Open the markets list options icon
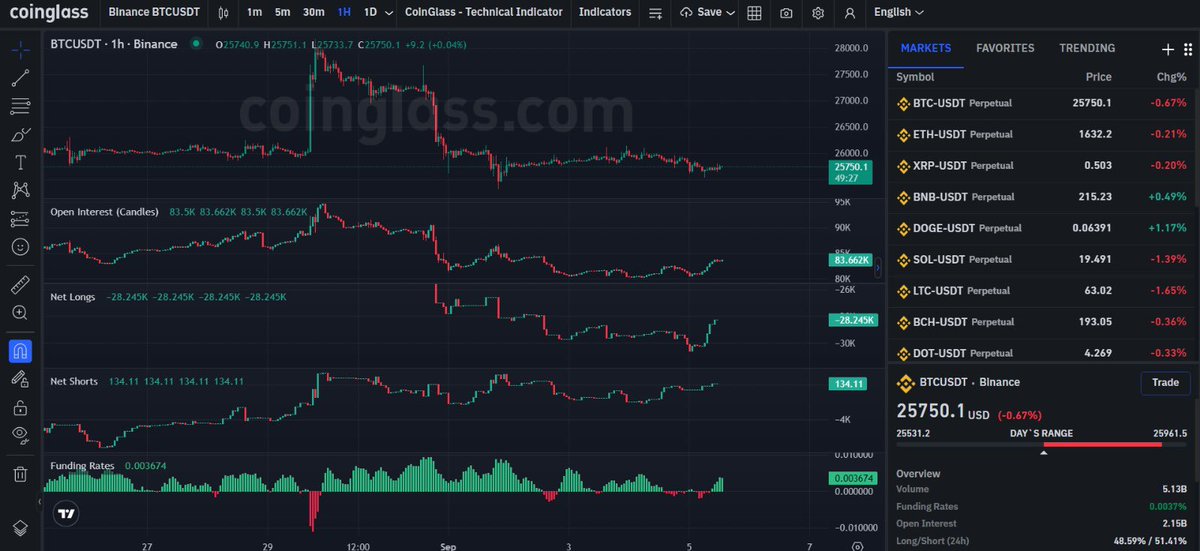 coord(1186,49)
